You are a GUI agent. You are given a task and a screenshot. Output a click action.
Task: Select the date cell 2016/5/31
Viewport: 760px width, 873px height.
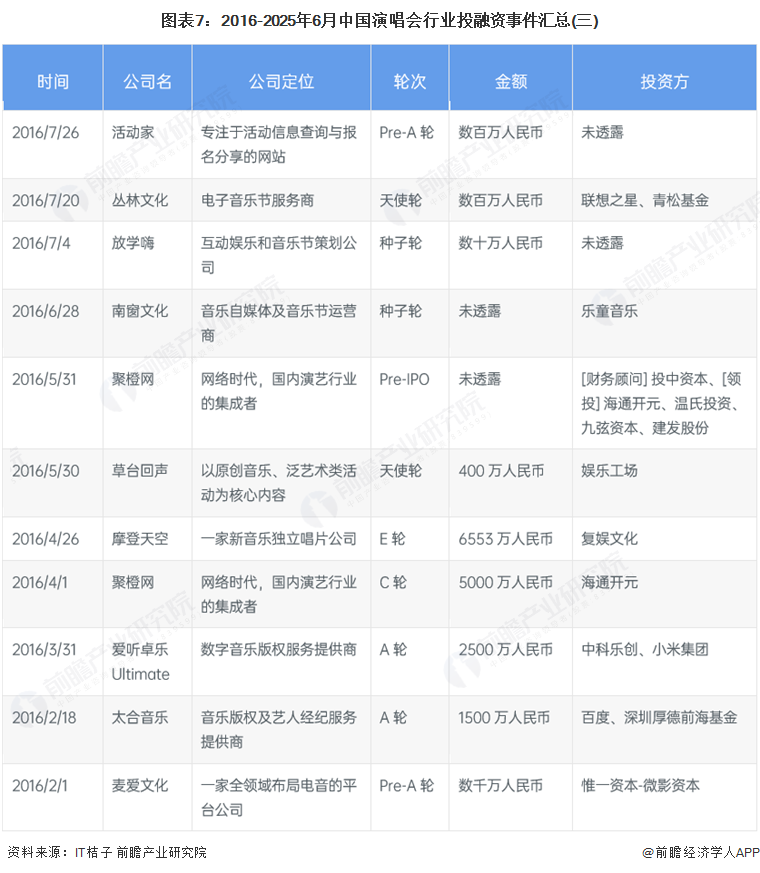tap(44, 380)
